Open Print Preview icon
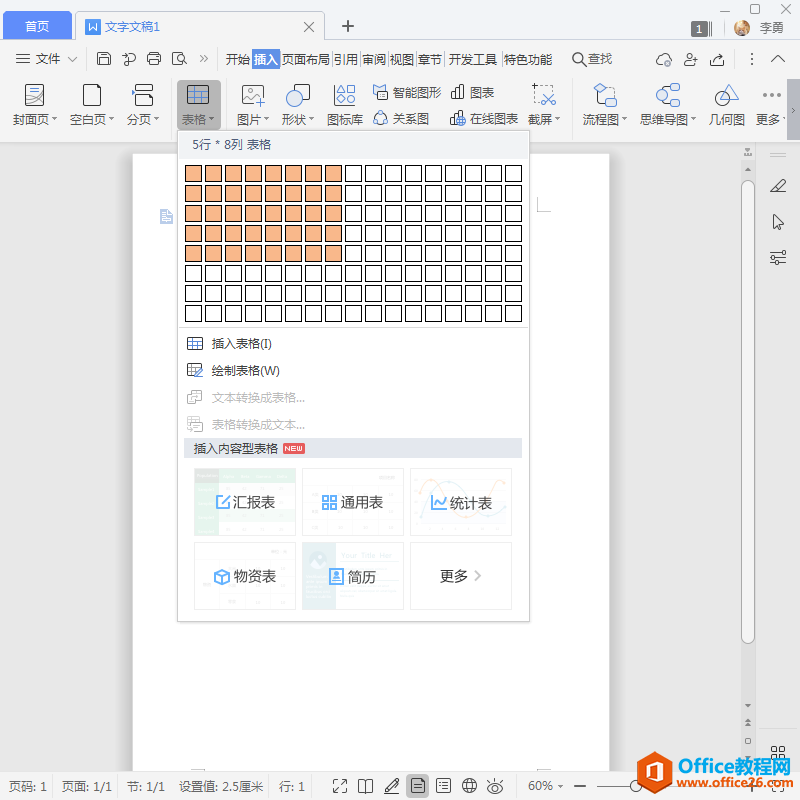 tap(179, 59)
